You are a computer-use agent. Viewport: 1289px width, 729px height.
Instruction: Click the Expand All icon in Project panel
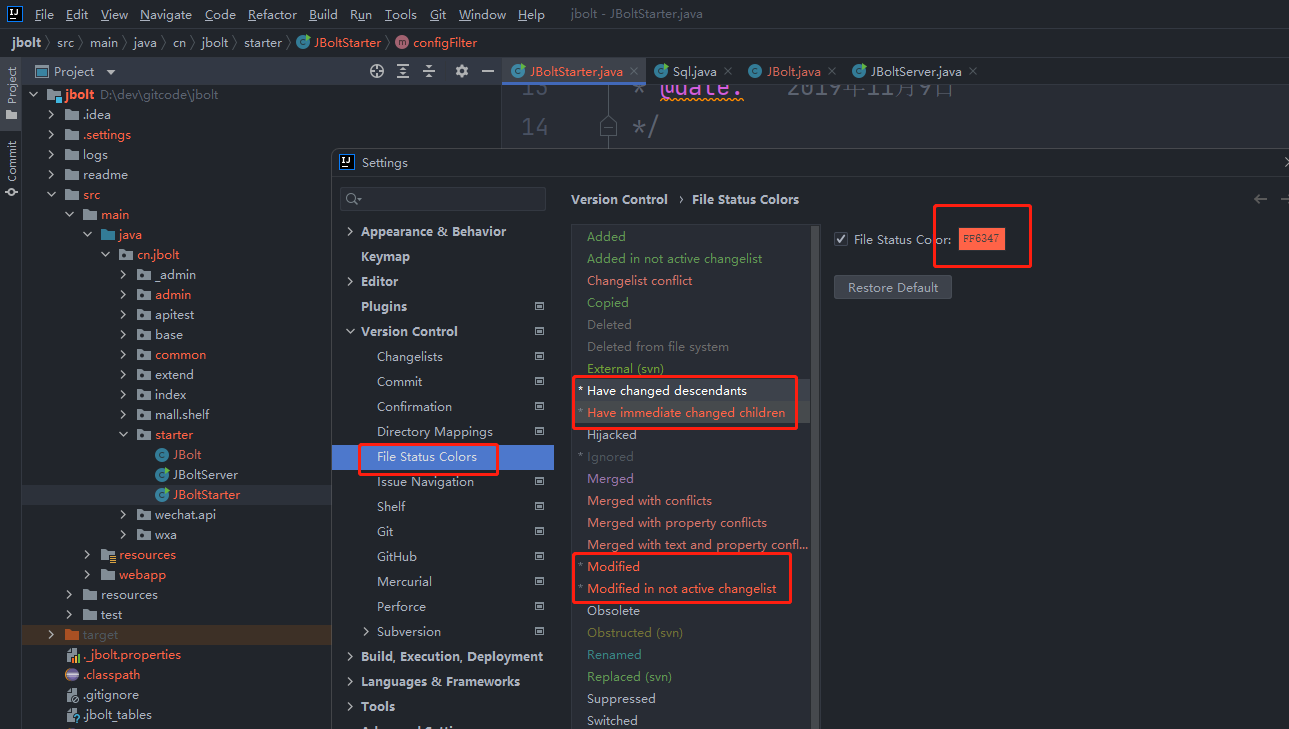pyautogui.click(x=403, y=71)
